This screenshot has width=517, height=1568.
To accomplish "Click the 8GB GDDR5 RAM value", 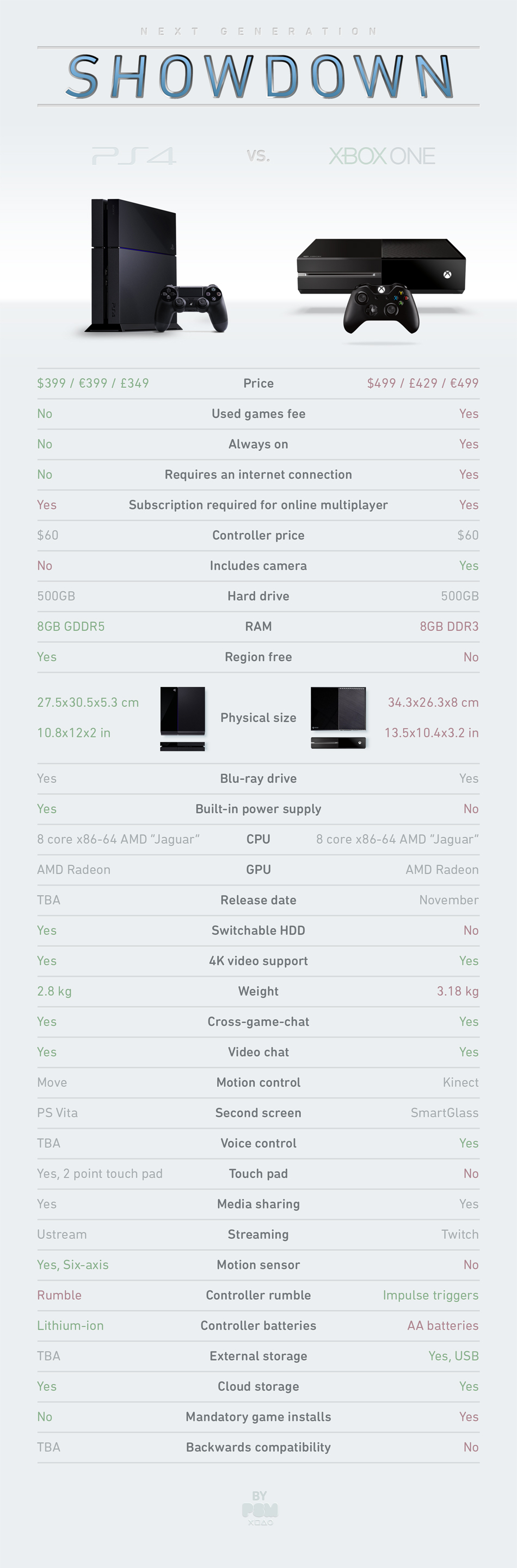I will tap(71, 627).
